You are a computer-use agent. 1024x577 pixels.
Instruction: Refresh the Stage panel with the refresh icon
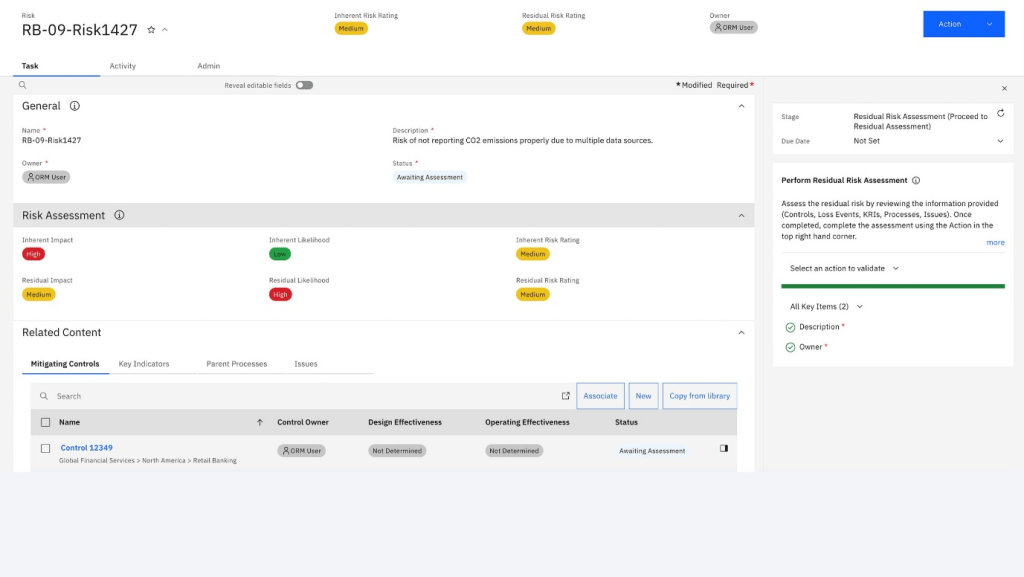[x=1000, y=115]
